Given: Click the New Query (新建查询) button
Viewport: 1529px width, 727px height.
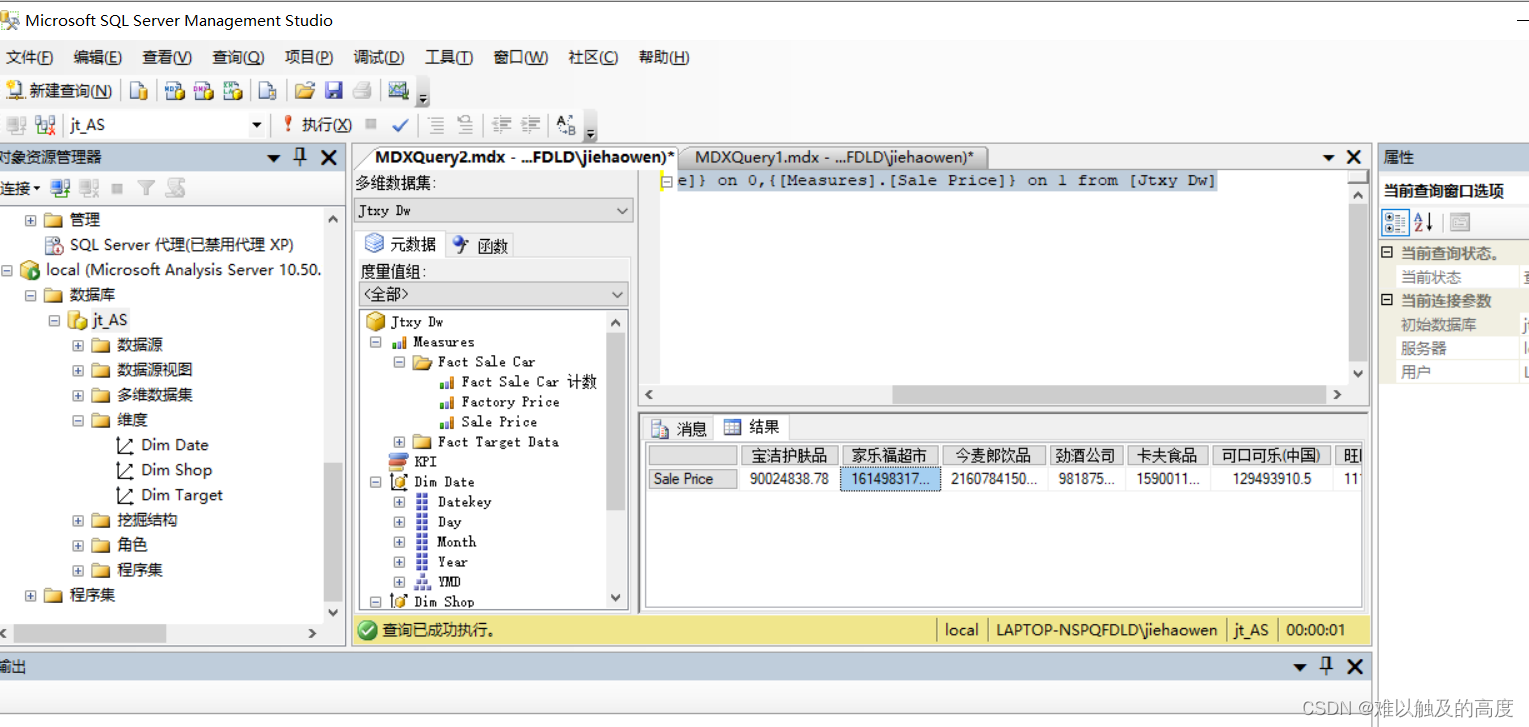Looking at the screenshot, I should (59, 91).
